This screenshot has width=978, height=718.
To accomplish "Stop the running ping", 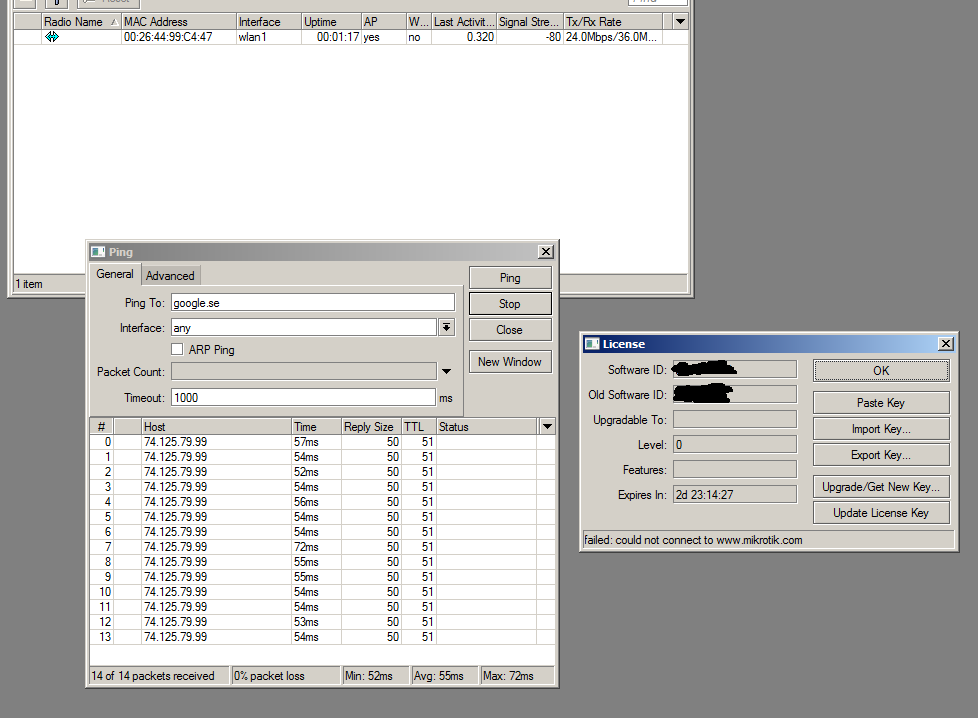I will pyautogui.click(x=510, y=304).
